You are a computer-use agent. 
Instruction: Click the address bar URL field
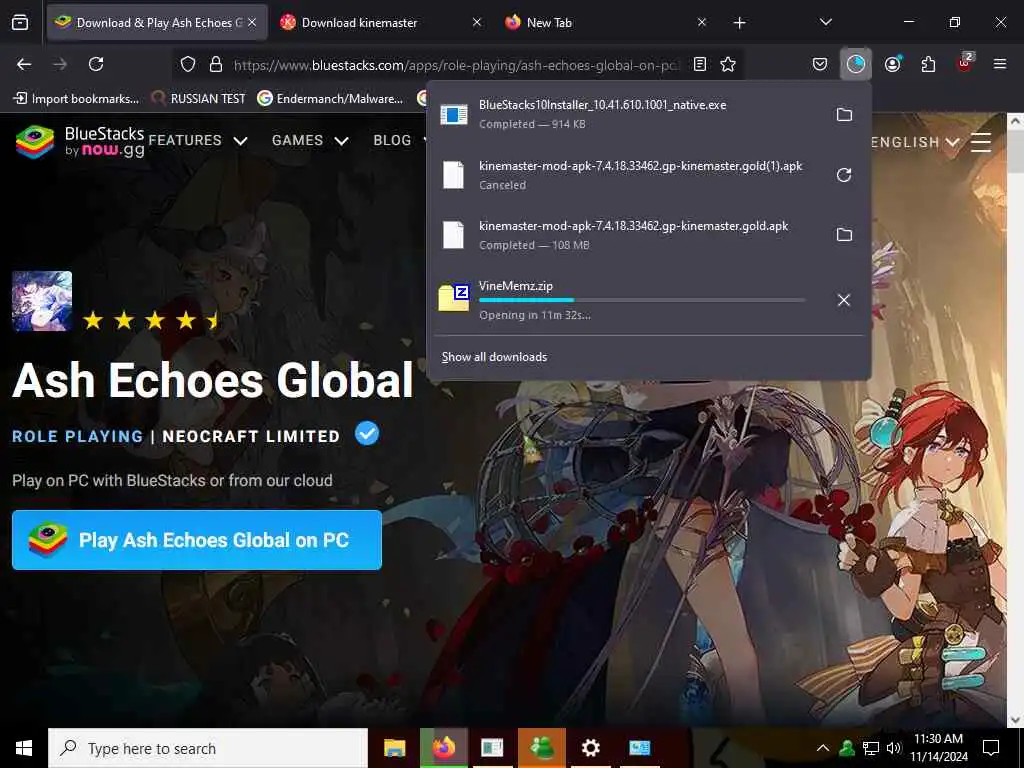tap(456, 65)
